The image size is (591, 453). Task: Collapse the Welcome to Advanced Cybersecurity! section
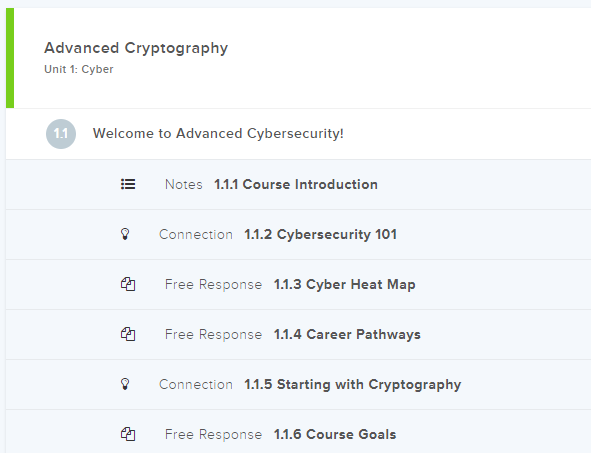click(x=299, y=134)
